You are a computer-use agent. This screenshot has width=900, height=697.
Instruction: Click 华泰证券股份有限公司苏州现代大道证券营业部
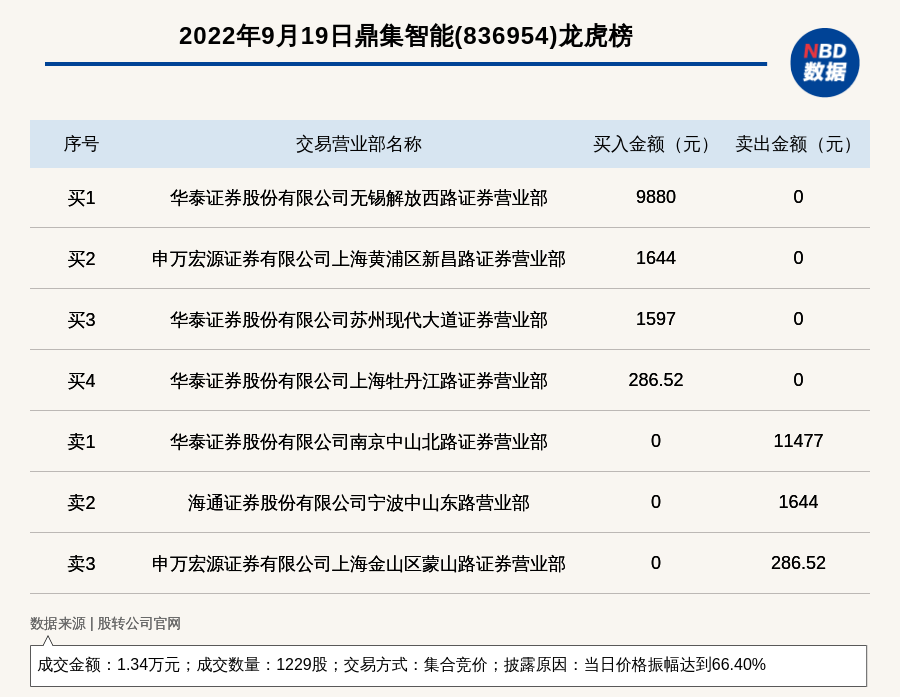click(359, 320)
